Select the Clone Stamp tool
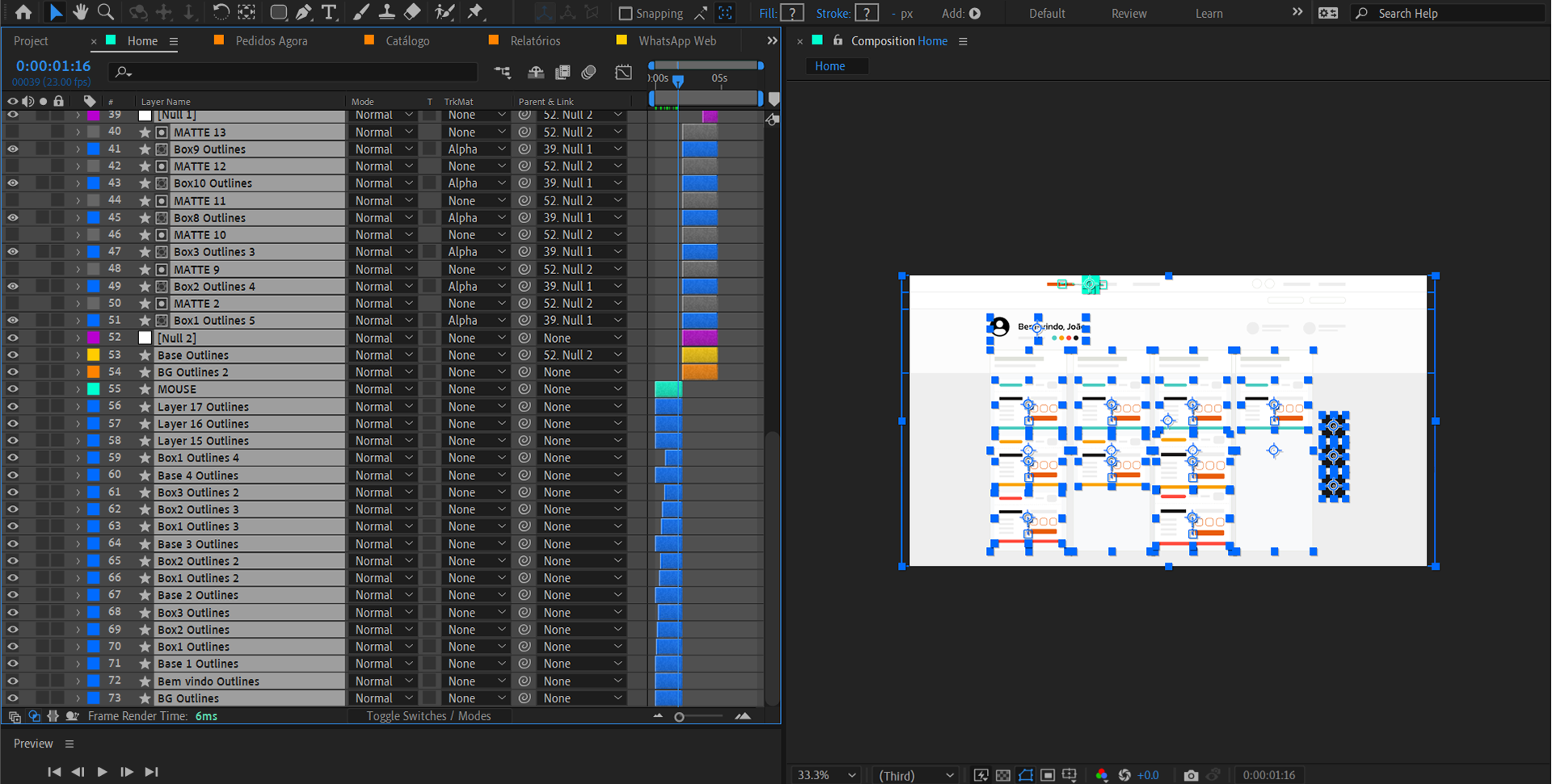 coord(387,12)
